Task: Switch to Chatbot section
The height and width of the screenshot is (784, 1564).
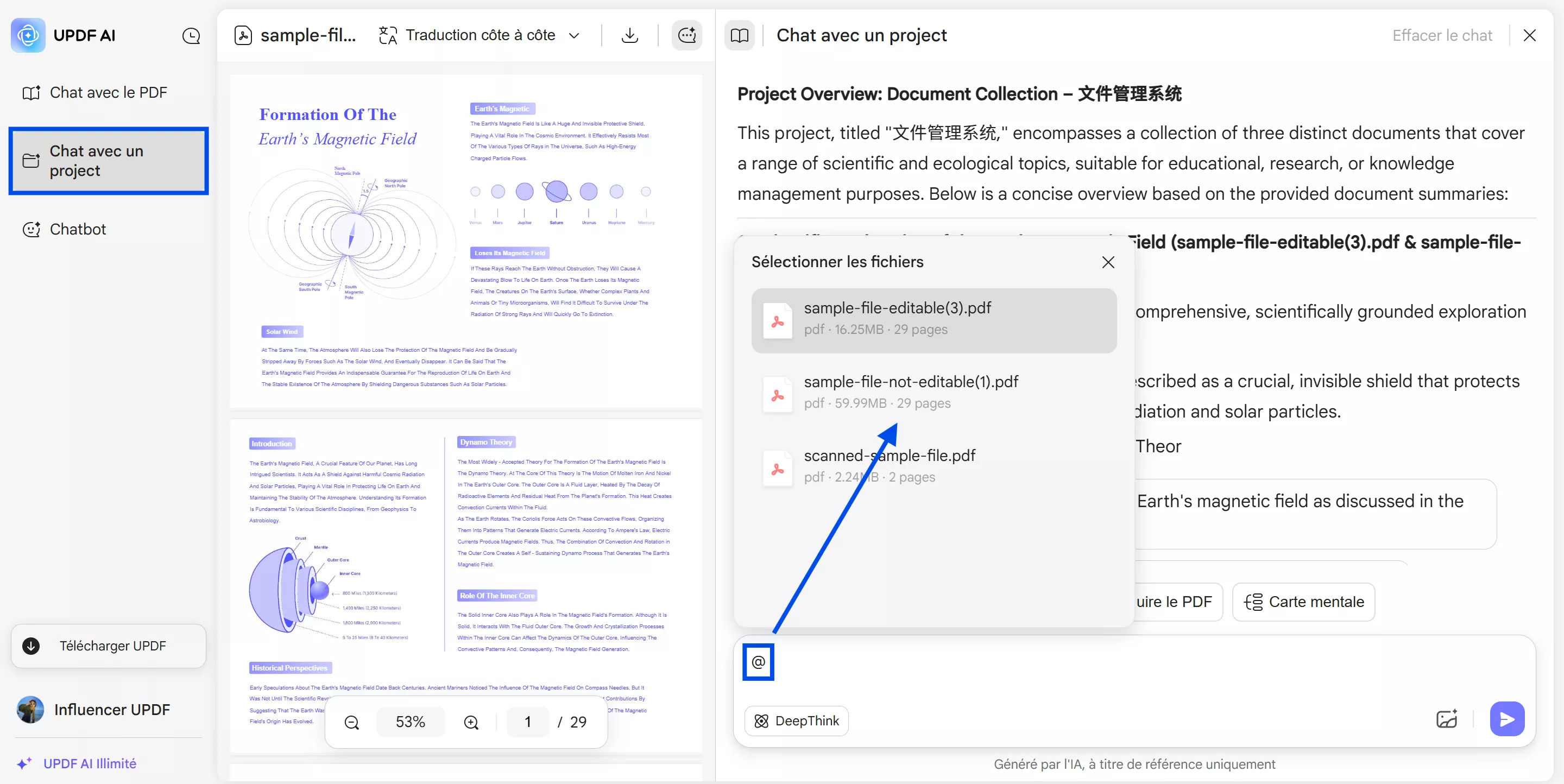Action: [78, 229]
